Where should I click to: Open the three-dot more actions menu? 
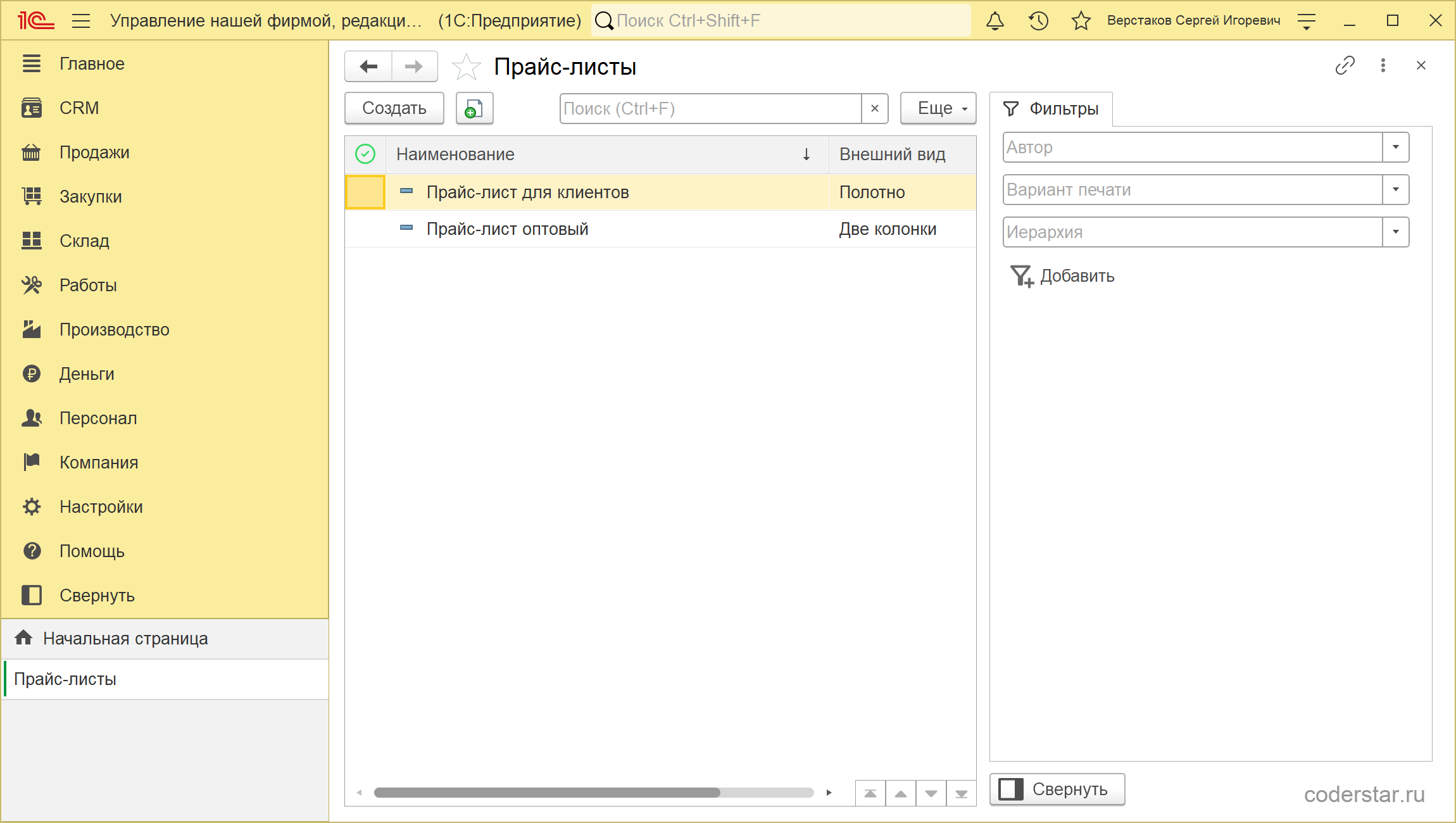coord(1383,65)
